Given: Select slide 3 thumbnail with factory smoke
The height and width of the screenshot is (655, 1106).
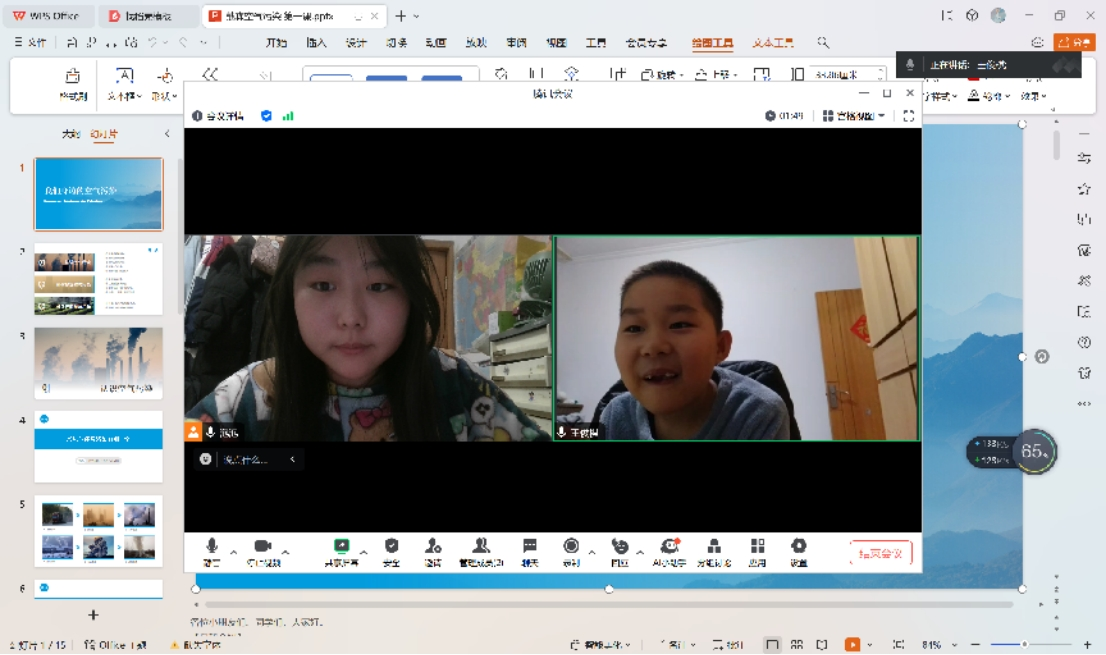Looking at the screenshot, I should (x=98, y=363).
